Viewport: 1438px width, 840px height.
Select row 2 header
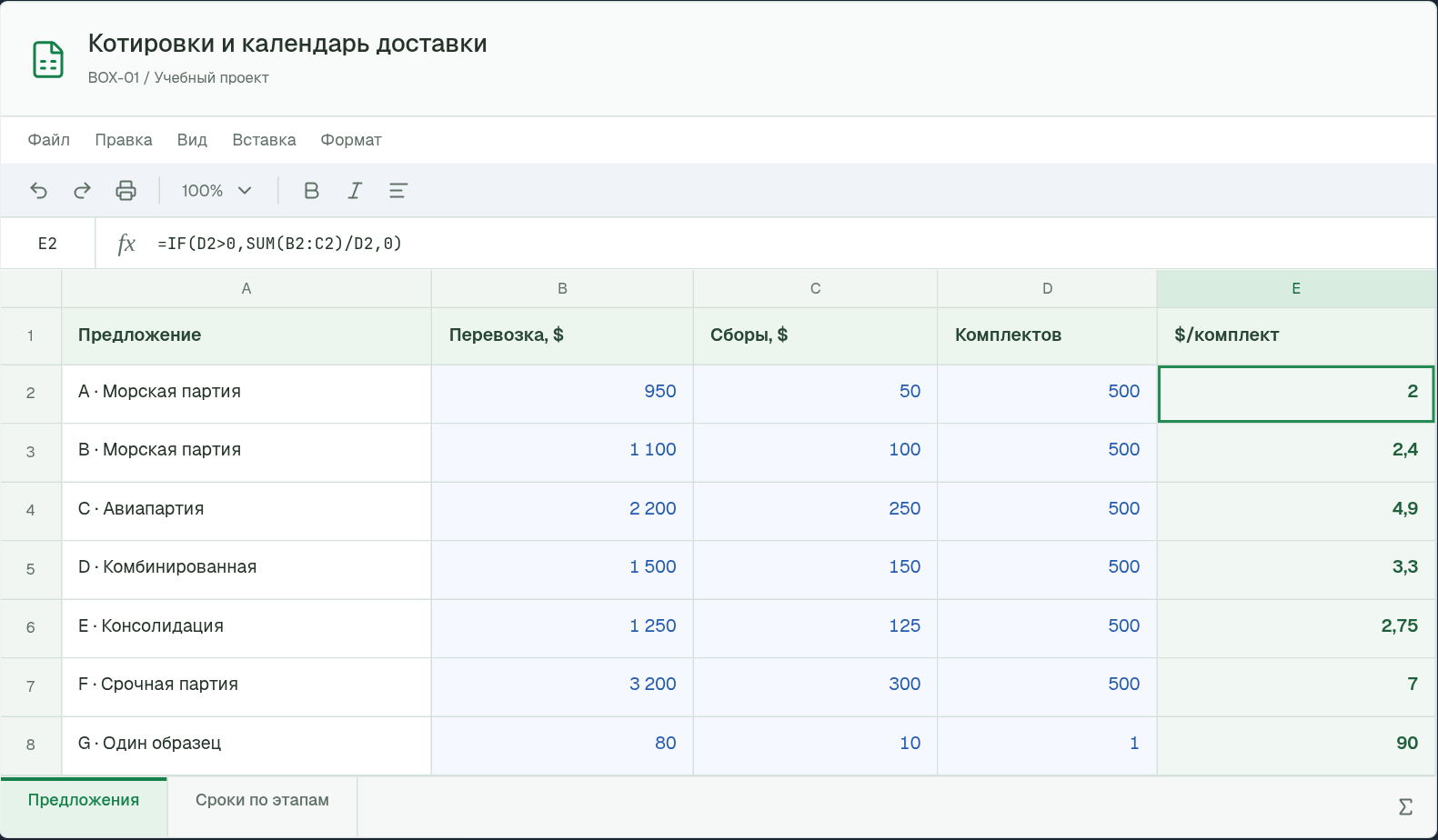[x=31, y=393]
